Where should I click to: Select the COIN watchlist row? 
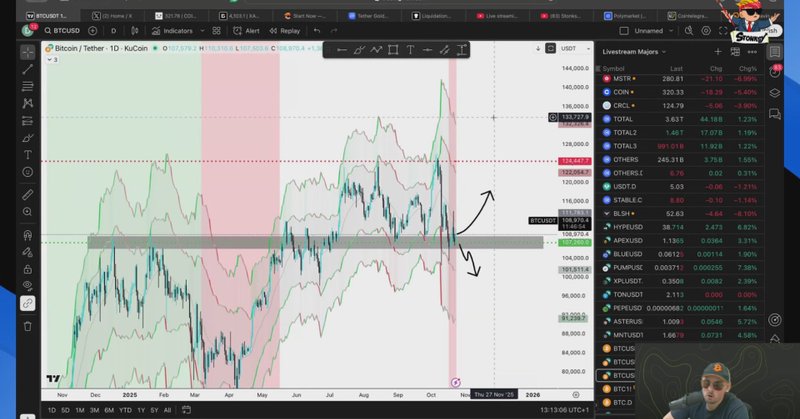[680, 92]
